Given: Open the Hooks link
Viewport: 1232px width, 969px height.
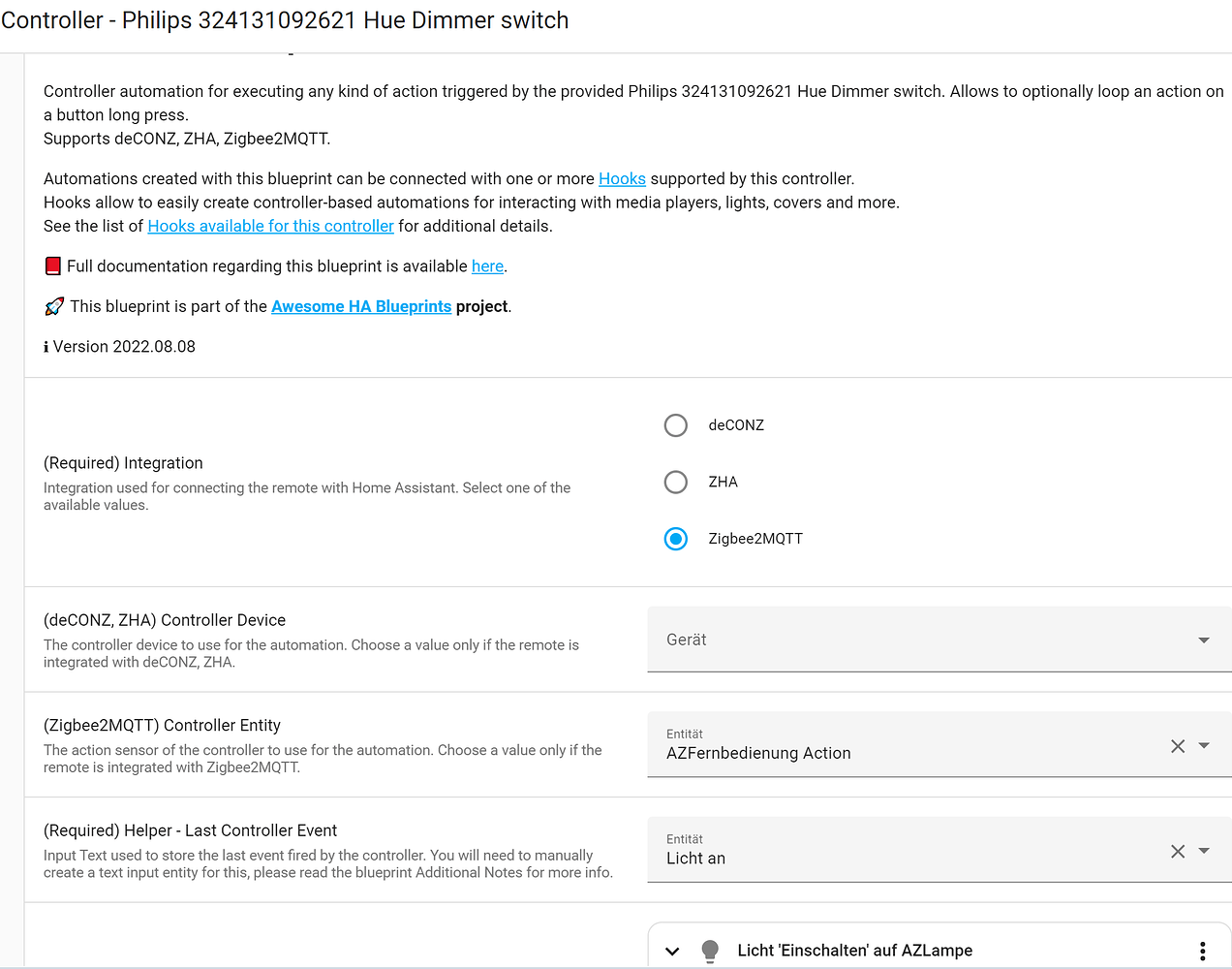Looking at the screenshot, I should click(x=622, y=179).
